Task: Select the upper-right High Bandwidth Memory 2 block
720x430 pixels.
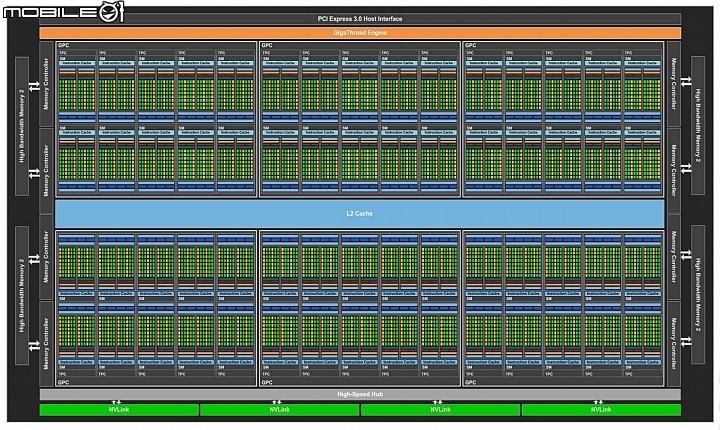Action: click(x=698, y=125)
